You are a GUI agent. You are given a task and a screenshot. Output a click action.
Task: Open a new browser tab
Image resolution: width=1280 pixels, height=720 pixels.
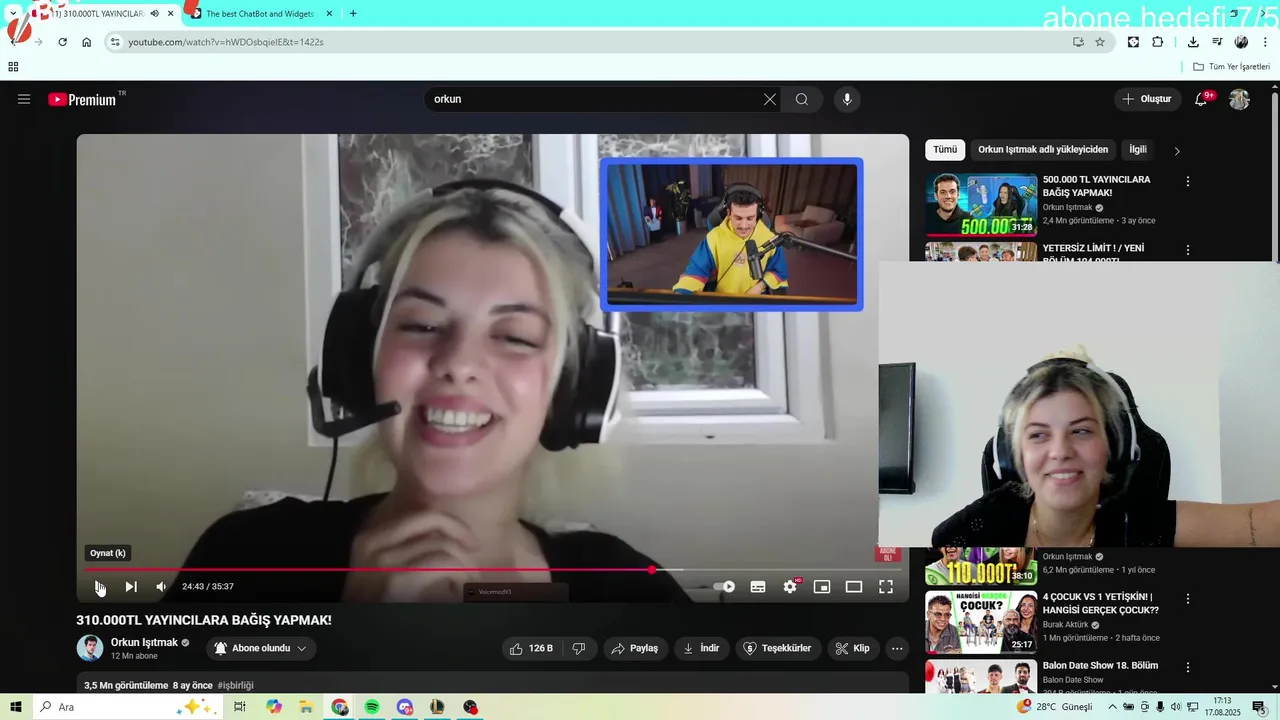(x=353, y=14)
